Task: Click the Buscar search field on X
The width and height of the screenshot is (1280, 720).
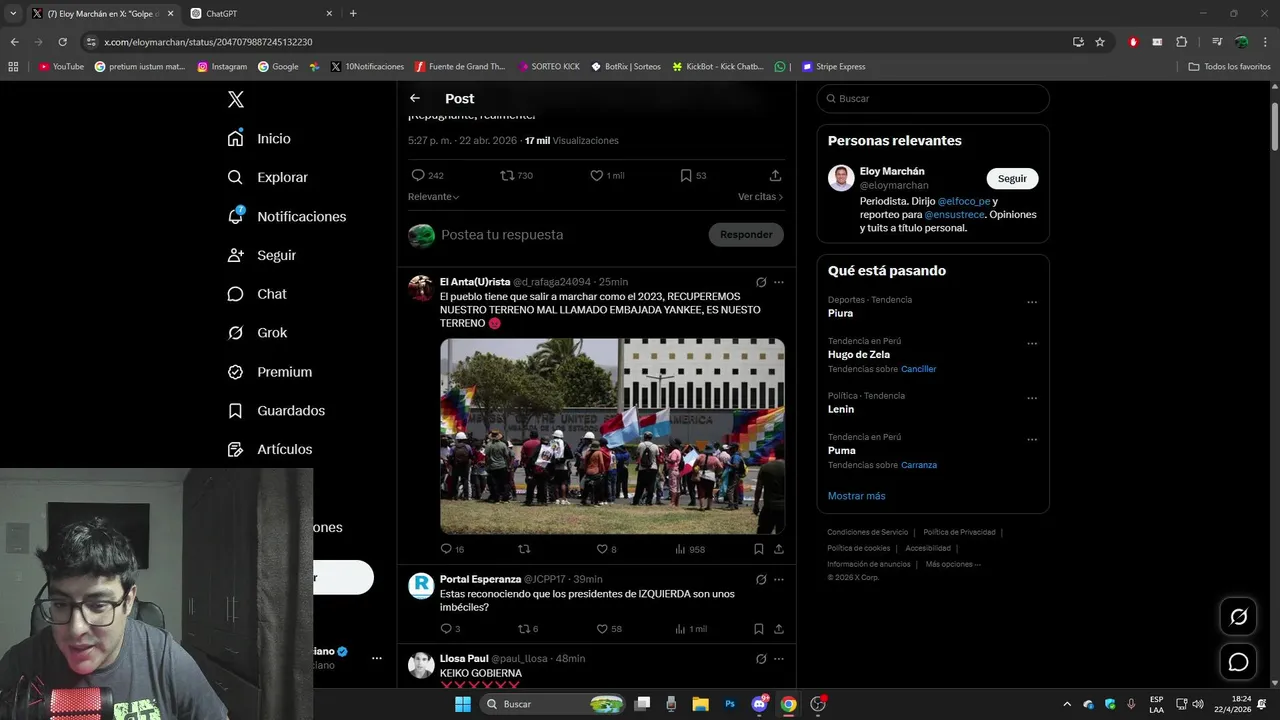Action: point(933,98)
